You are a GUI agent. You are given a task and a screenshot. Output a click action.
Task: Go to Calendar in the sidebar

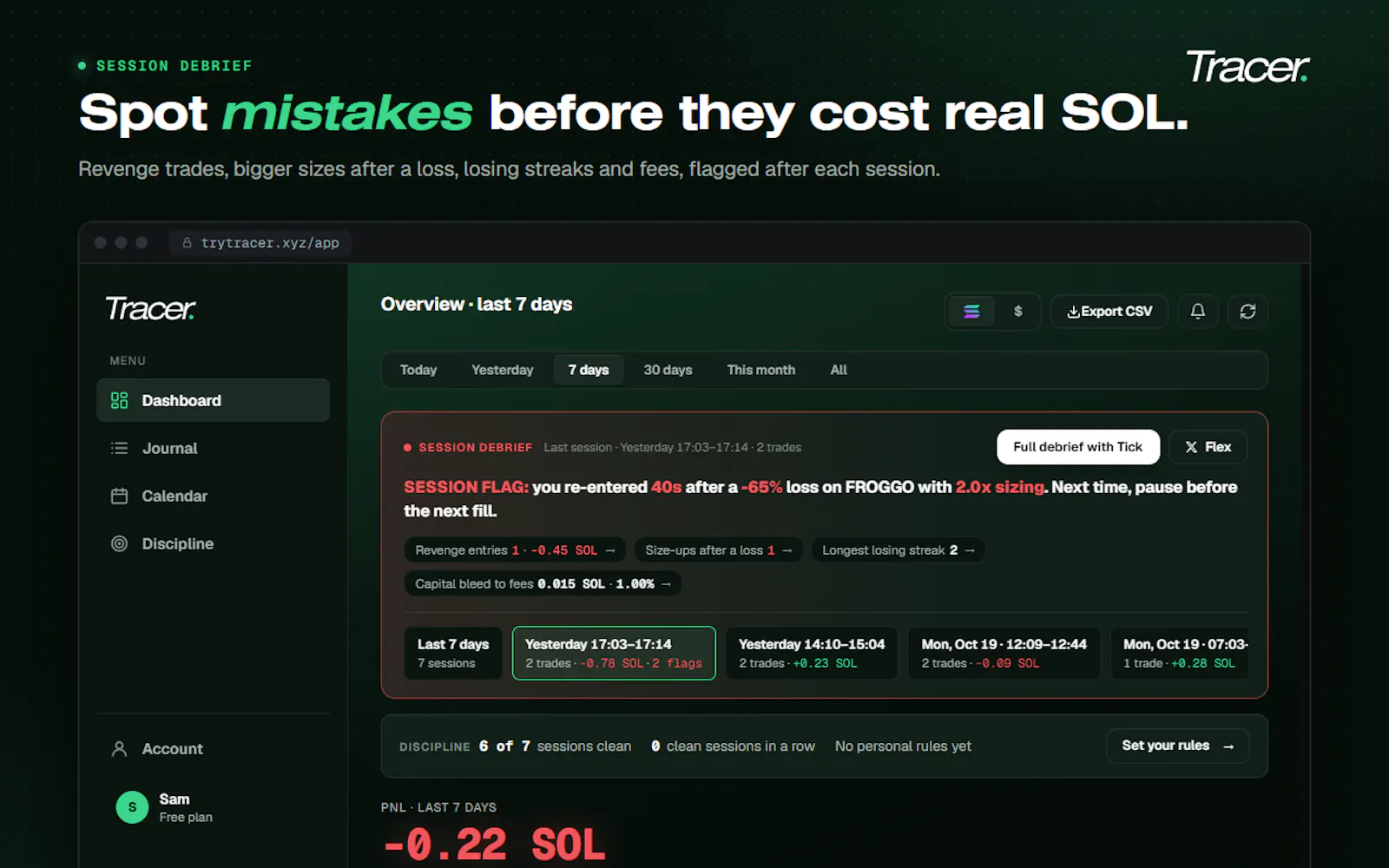coord(213,496)
